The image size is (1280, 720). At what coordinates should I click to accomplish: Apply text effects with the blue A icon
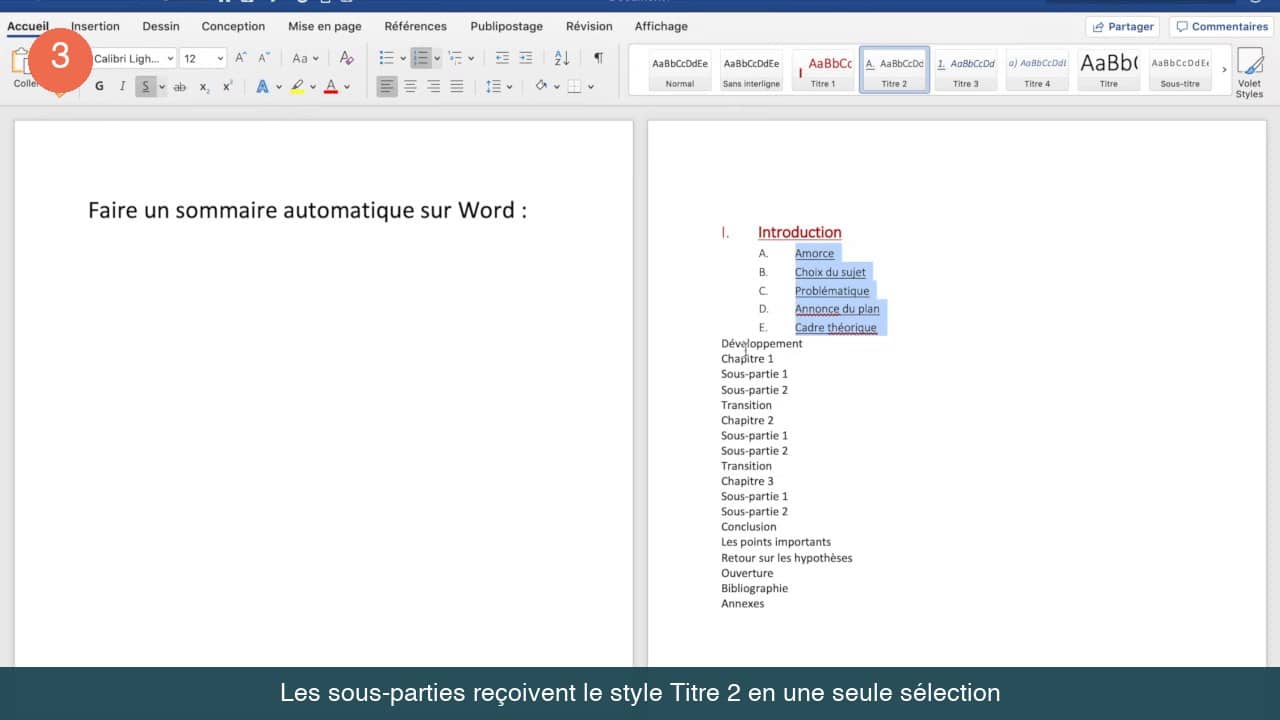point(262,87)
